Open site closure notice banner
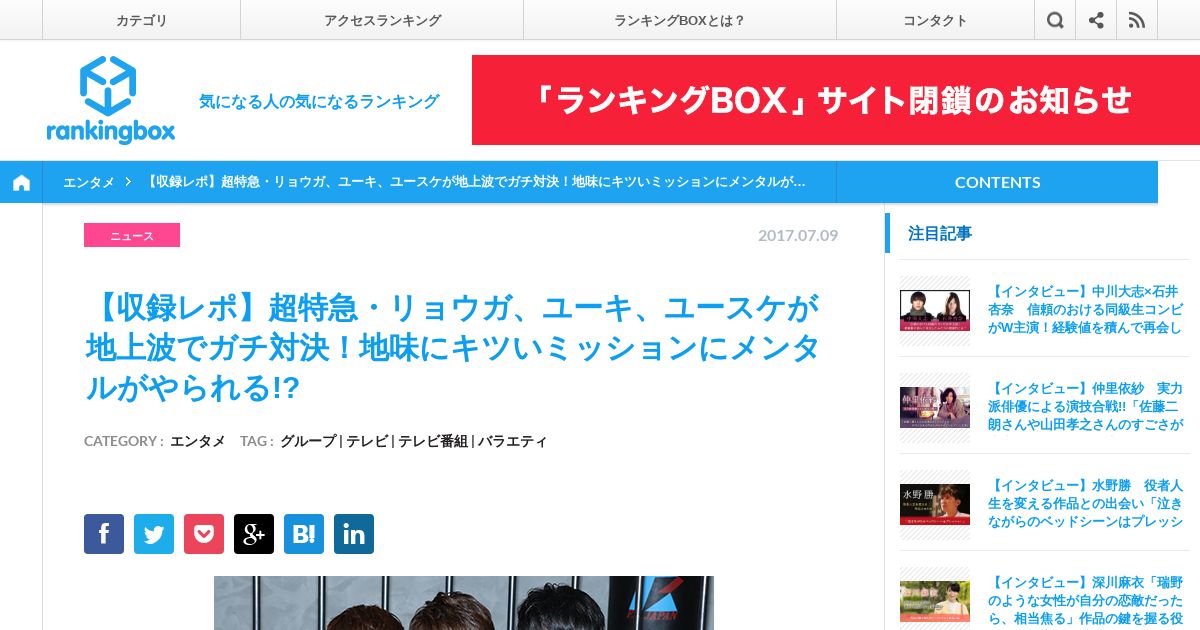 pos(835,100)
